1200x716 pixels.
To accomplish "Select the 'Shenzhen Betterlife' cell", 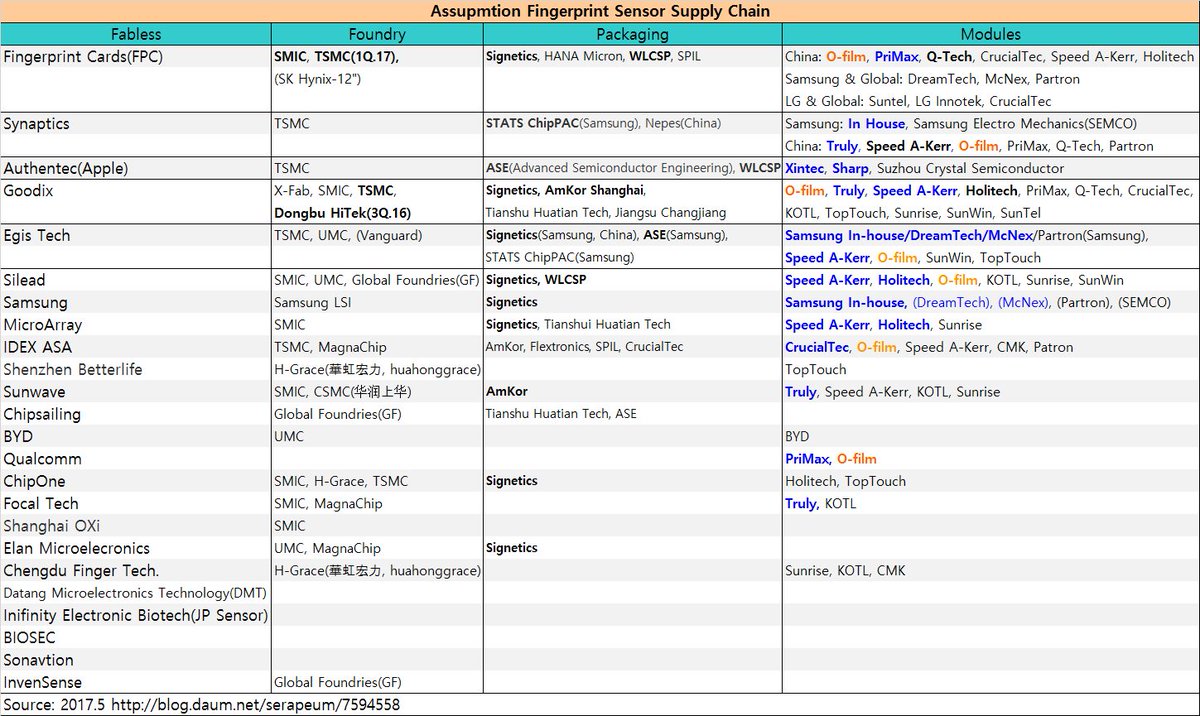I will coord(73,369).
